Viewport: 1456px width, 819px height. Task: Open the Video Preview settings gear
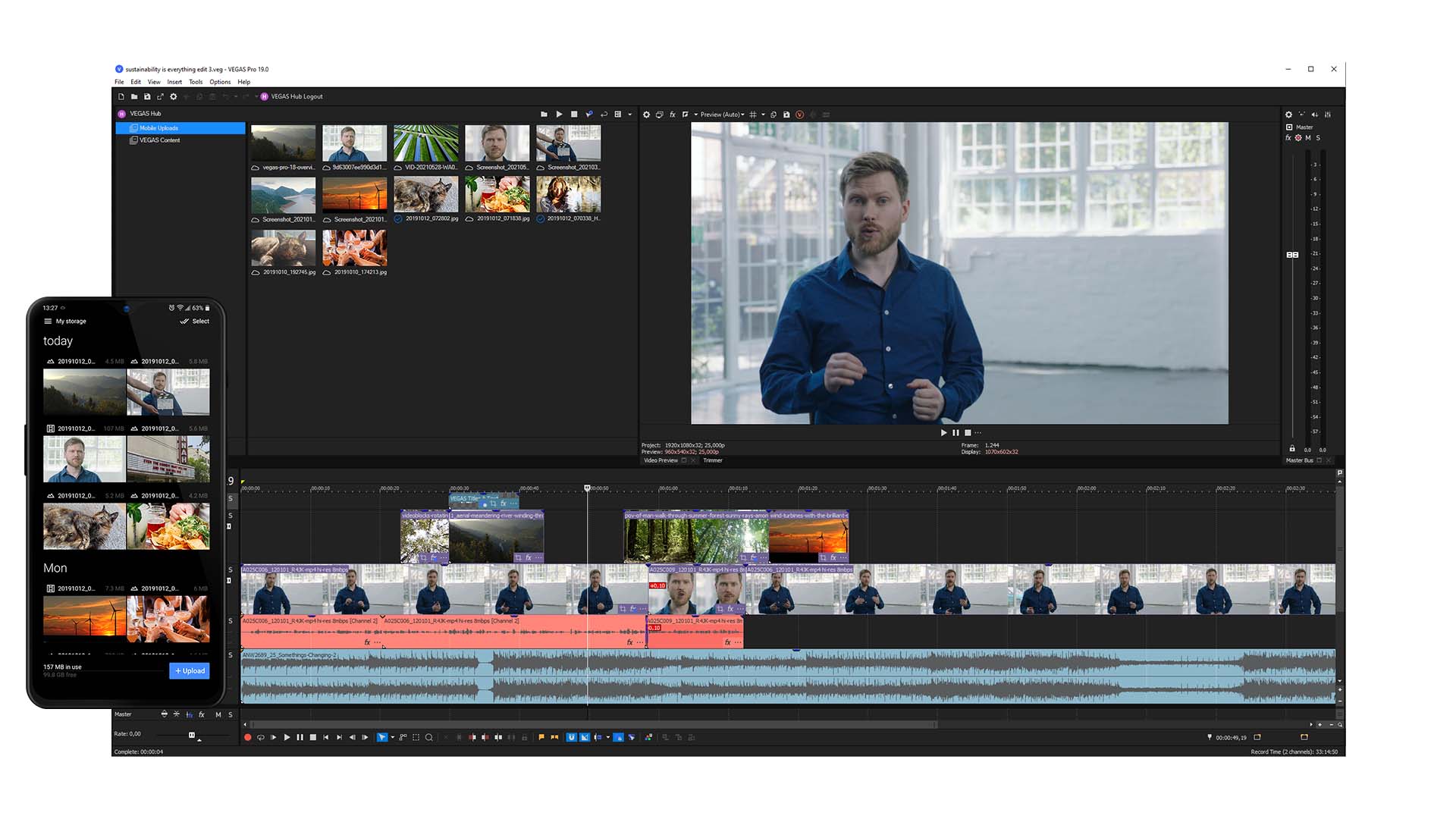(647, 114)
